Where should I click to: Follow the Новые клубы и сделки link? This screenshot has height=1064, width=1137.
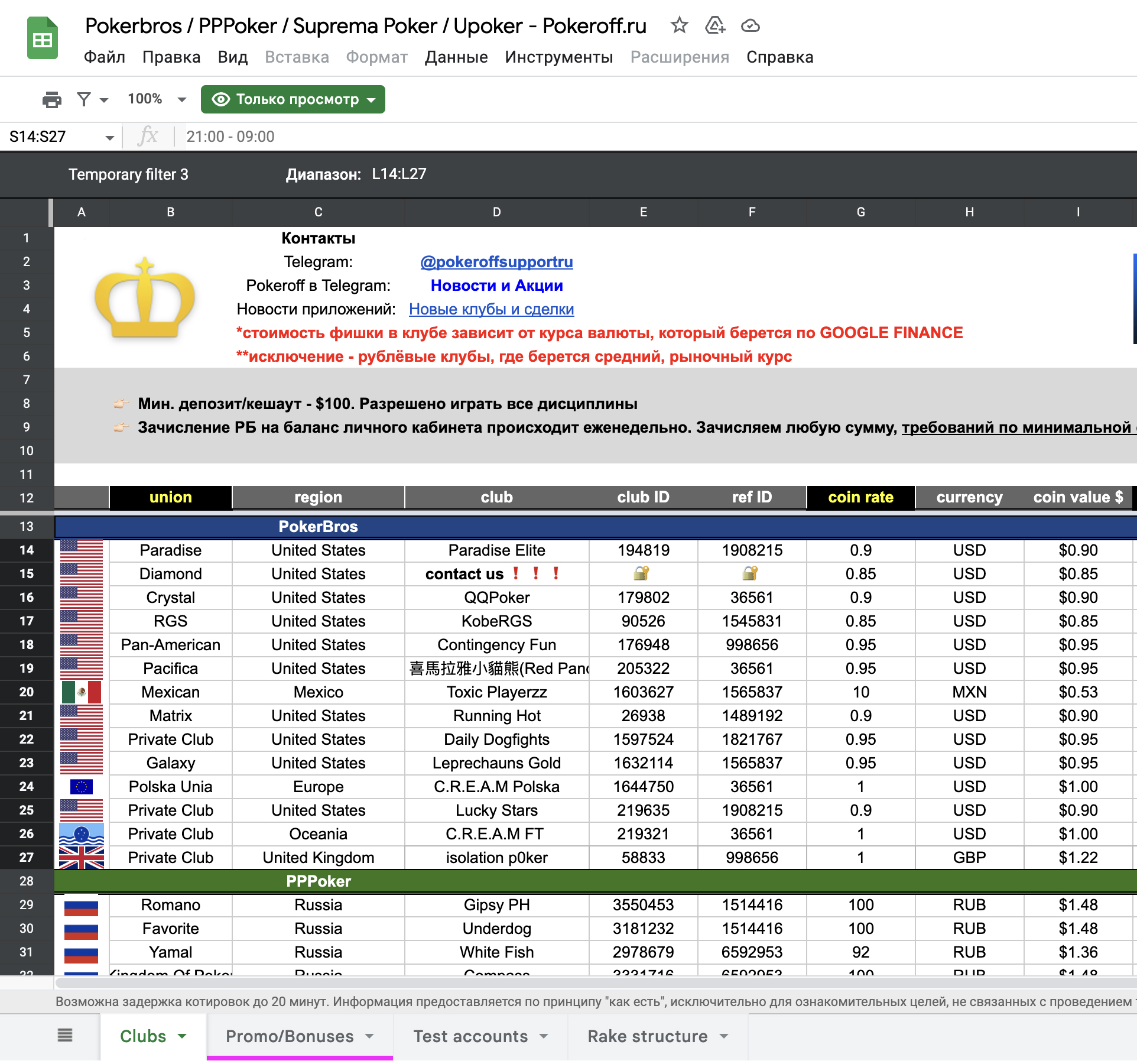pos(490,309)
